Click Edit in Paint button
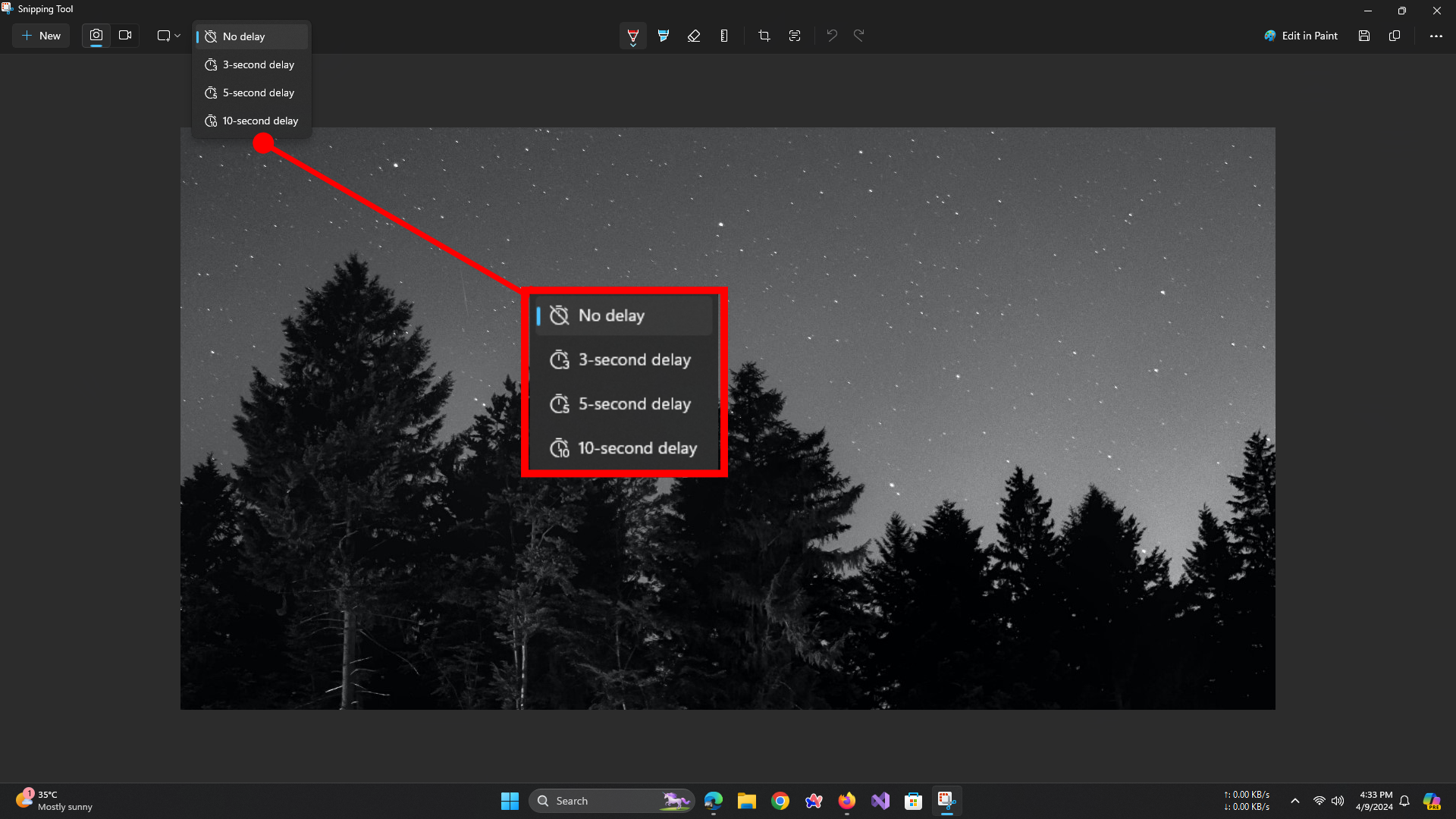1456x819 pixels. point(1301,36)
